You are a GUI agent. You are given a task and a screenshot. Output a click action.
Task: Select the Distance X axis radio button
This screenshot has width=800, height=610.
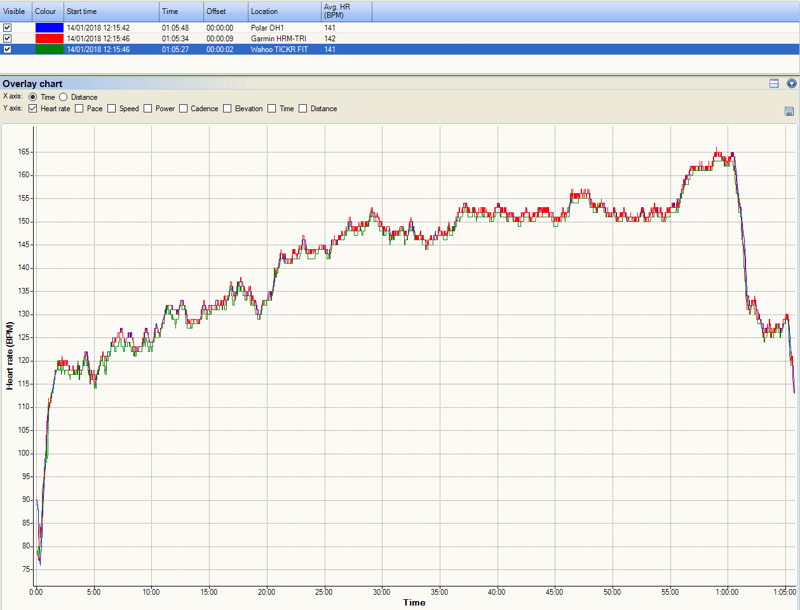[x=63, y=97]
